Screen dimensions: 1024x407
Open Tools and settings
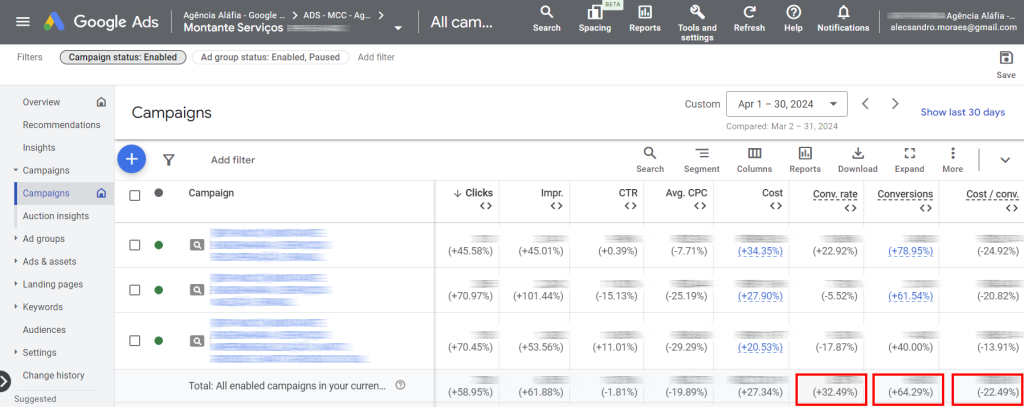click(x=697, y=23)
